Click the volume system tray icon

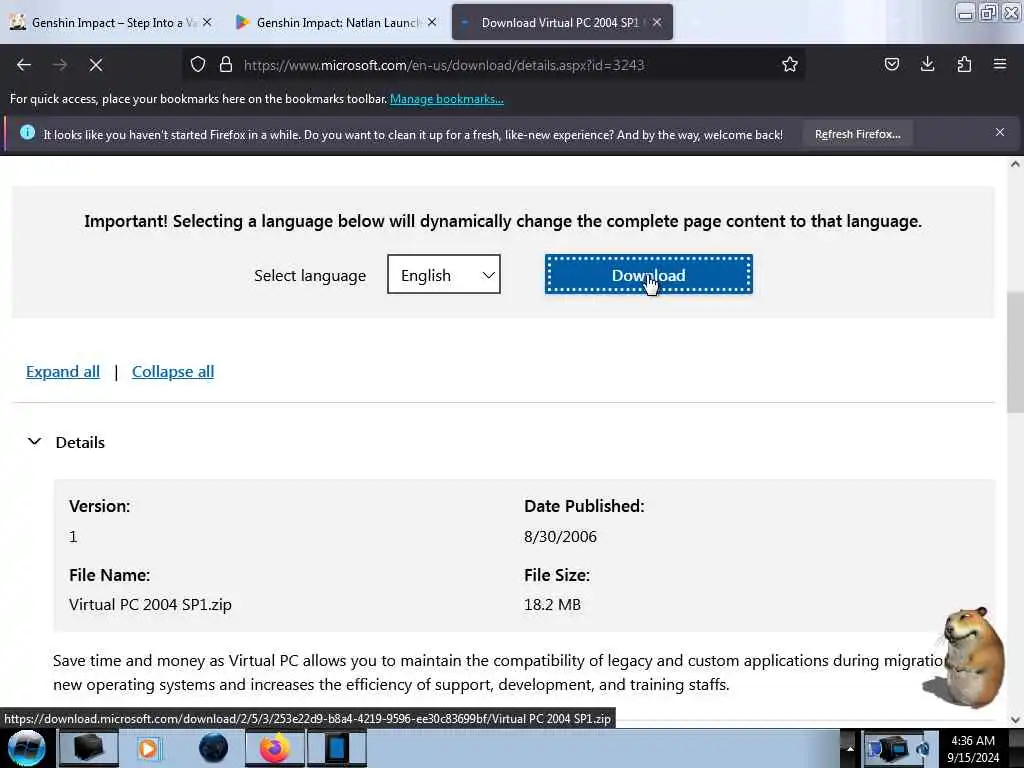pyautogui.click(x=924, y=749)
